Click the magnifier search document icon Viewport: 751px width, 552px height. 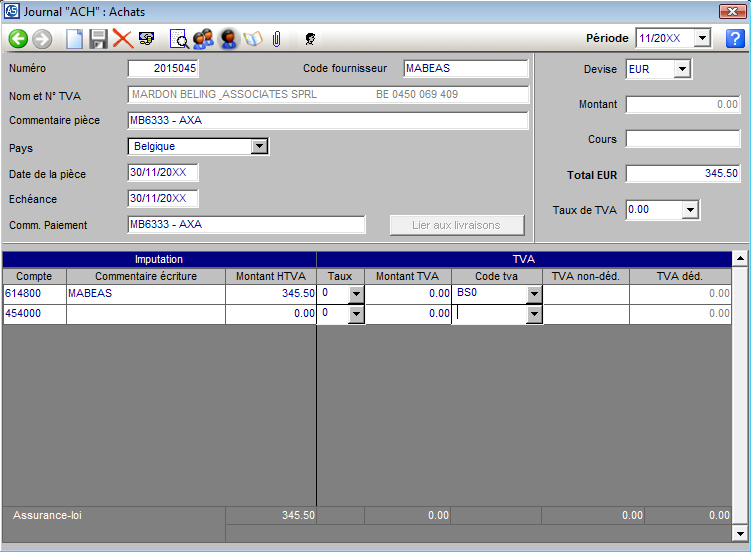coord(179,39)
